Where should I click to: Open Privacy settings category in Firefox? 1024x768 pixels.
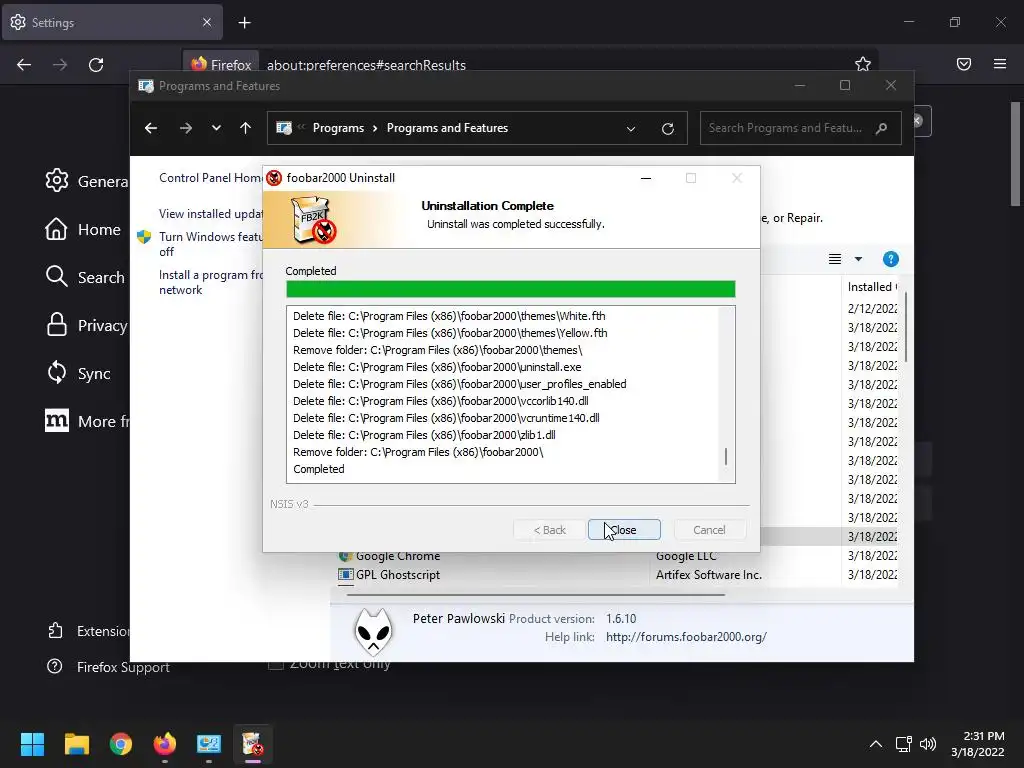pyautogui.click(x=87, y=325)
